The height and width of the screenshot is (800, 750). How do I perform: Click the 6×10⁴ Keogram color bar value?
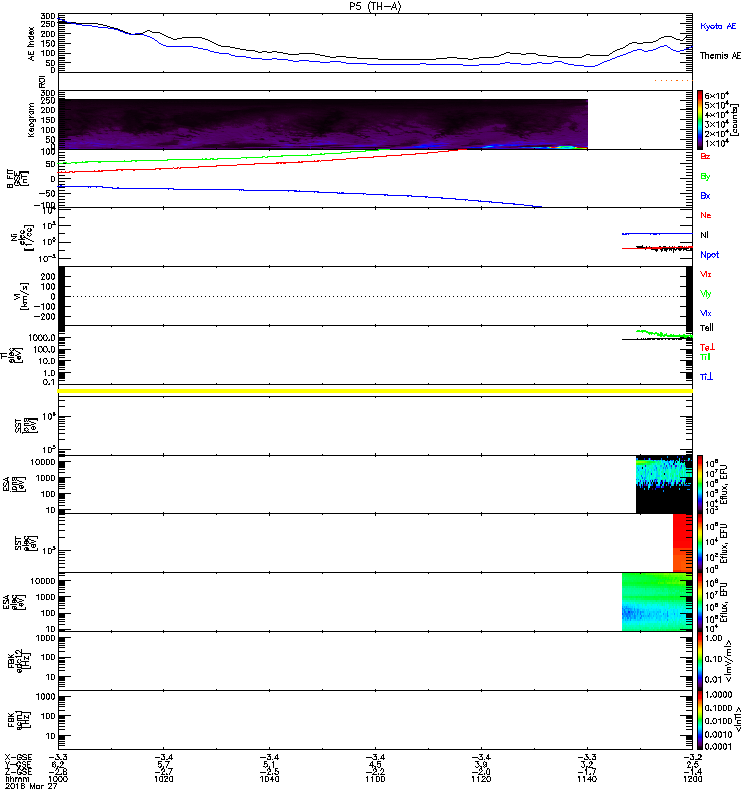716,95
